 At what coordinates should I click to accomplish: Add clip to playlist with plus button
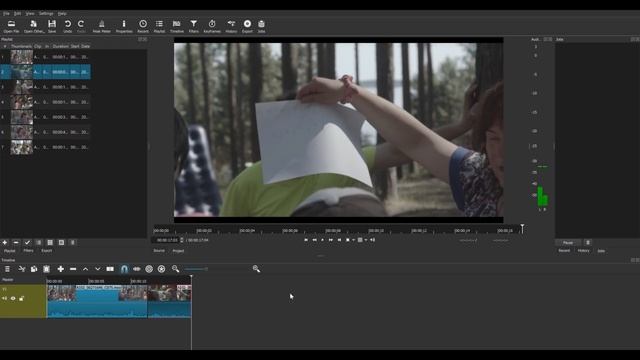(5, 242)
